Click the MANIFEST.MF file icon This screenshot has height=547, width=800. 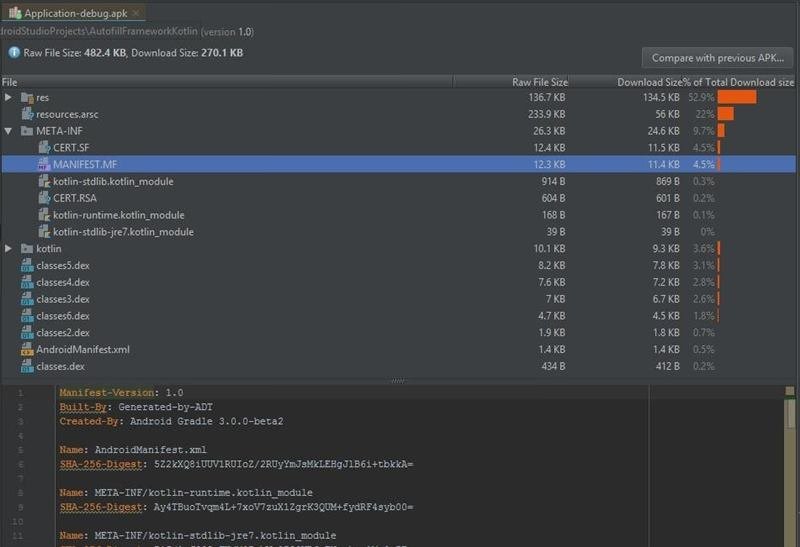44,165
